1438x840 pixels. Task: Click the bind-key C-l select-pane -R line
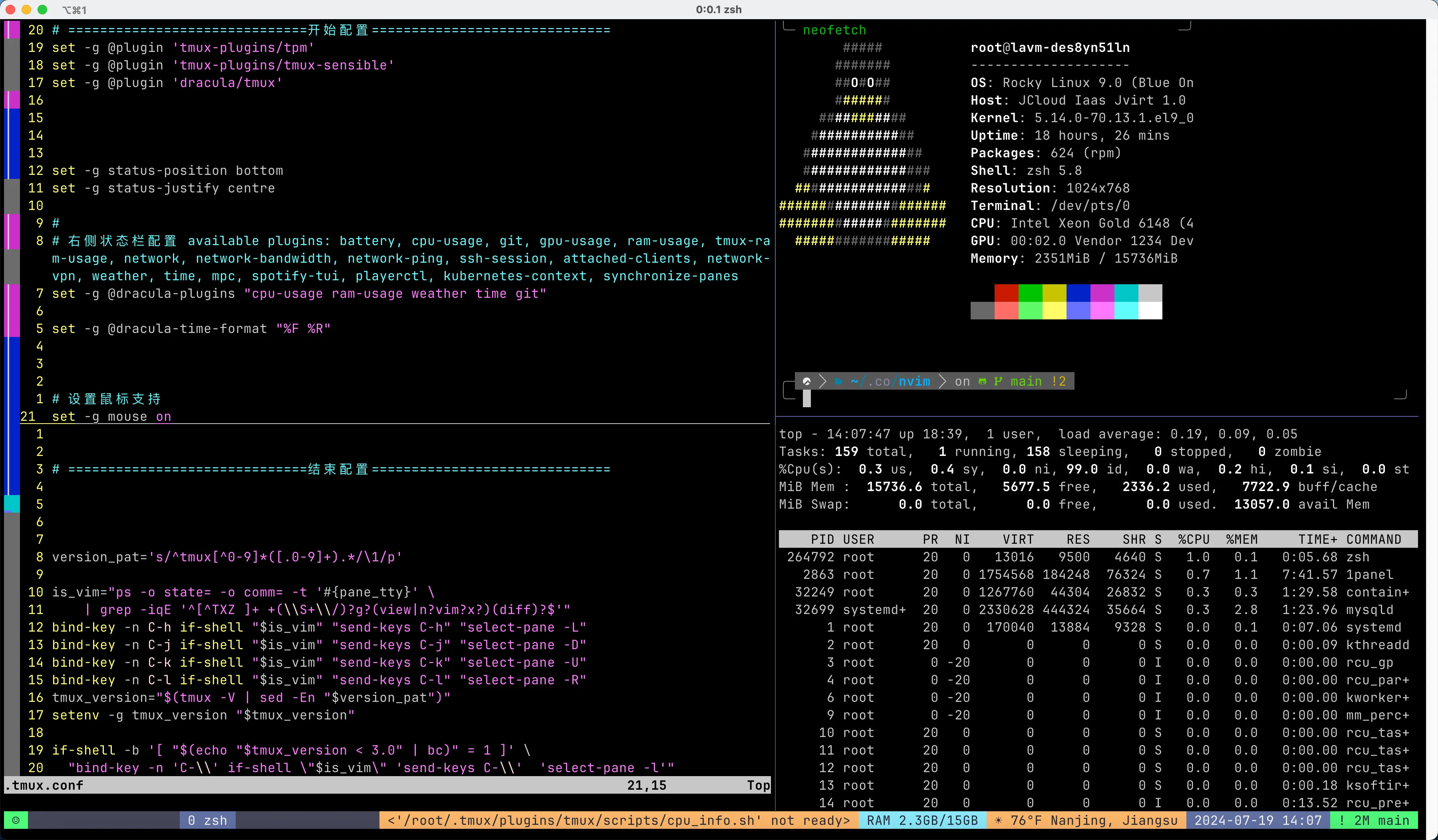pyautogui.click(x=319, y=680)
